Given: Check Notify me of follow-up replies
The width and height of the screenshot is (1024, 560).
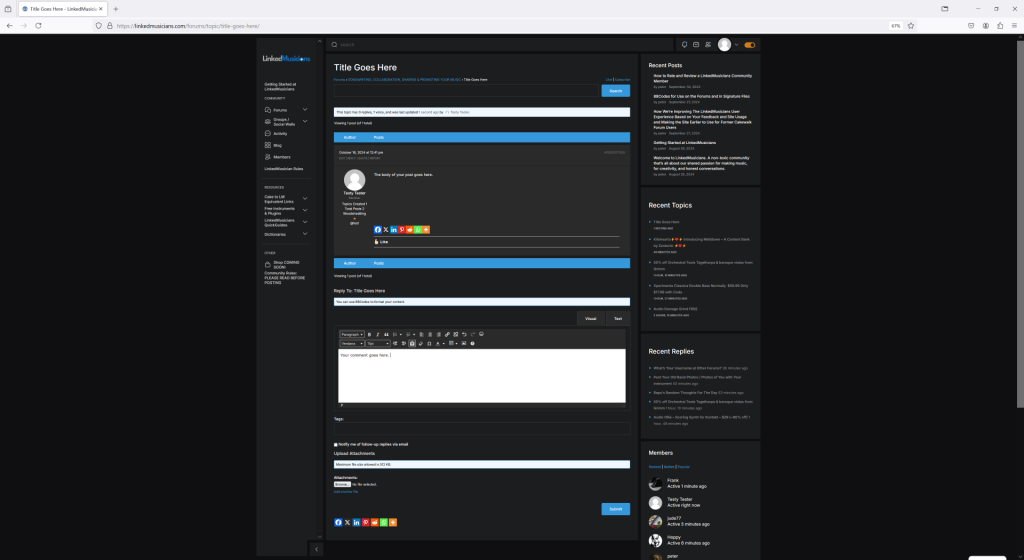Looking at the screenshot, I should pos(336,444).
